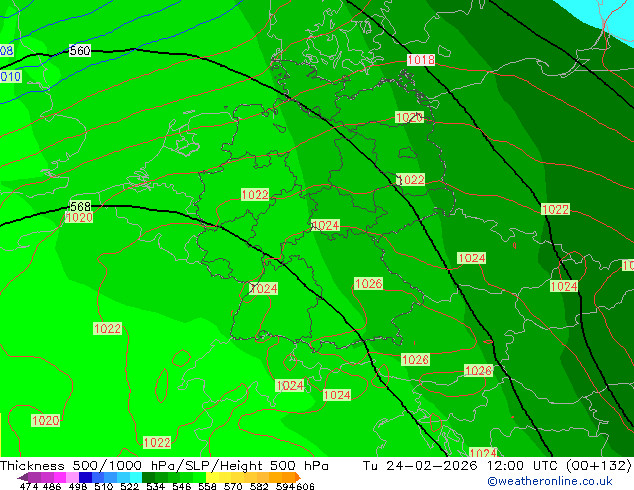Click the orange right arrow end of legend
634x490 pixels.
tap(298, 477)
